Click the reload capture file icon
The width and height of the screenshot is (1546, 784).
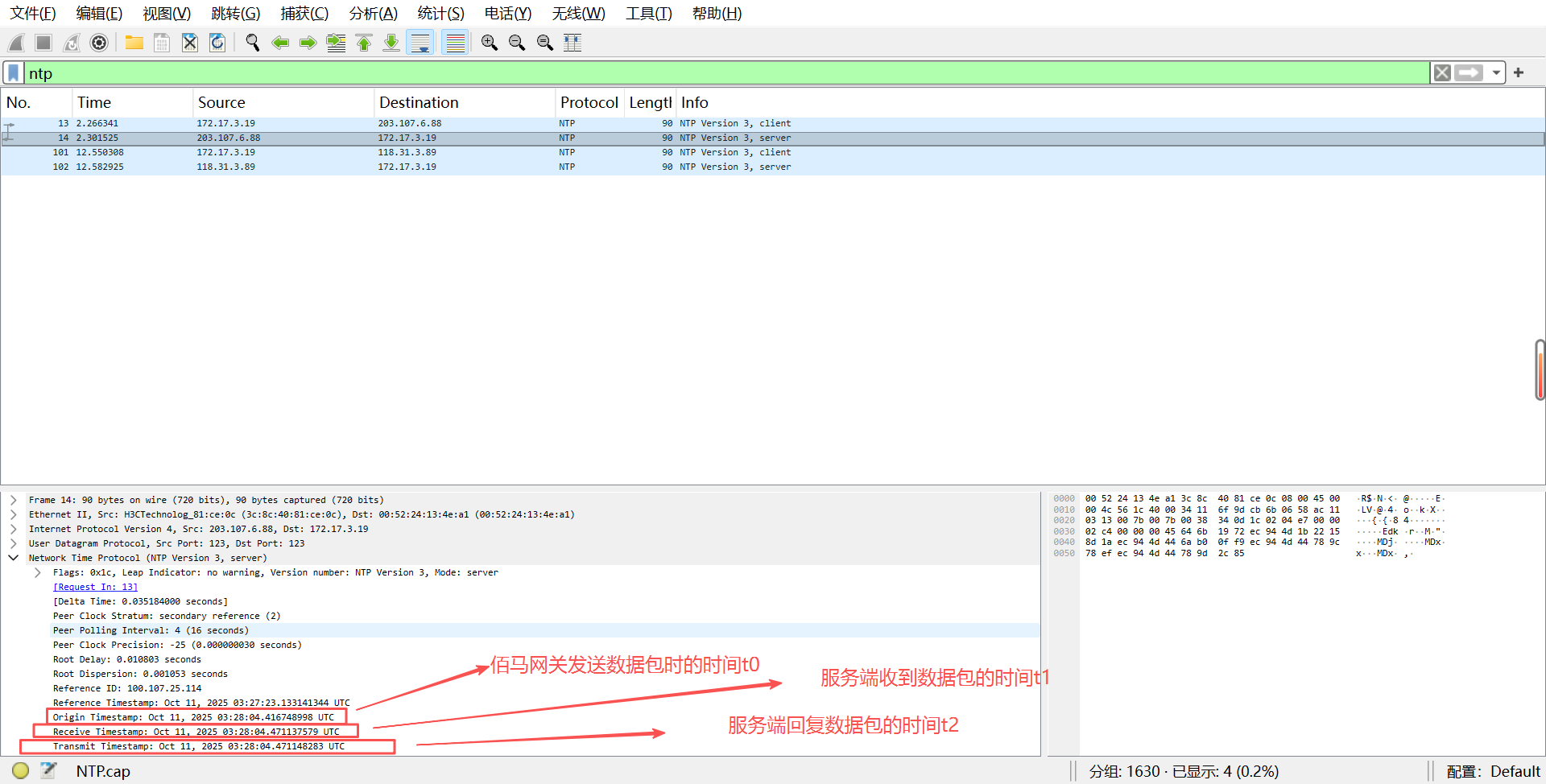pos(217,43)
